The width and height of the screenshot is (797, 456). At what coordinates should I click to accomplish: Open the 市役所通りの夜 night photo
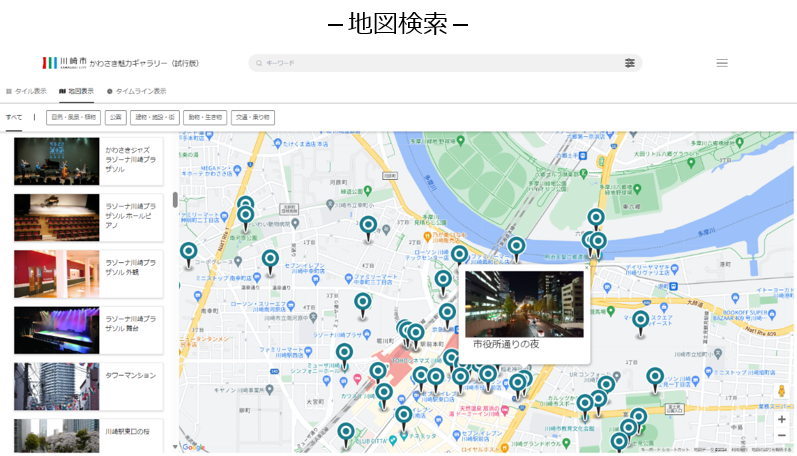coord(524,304)
